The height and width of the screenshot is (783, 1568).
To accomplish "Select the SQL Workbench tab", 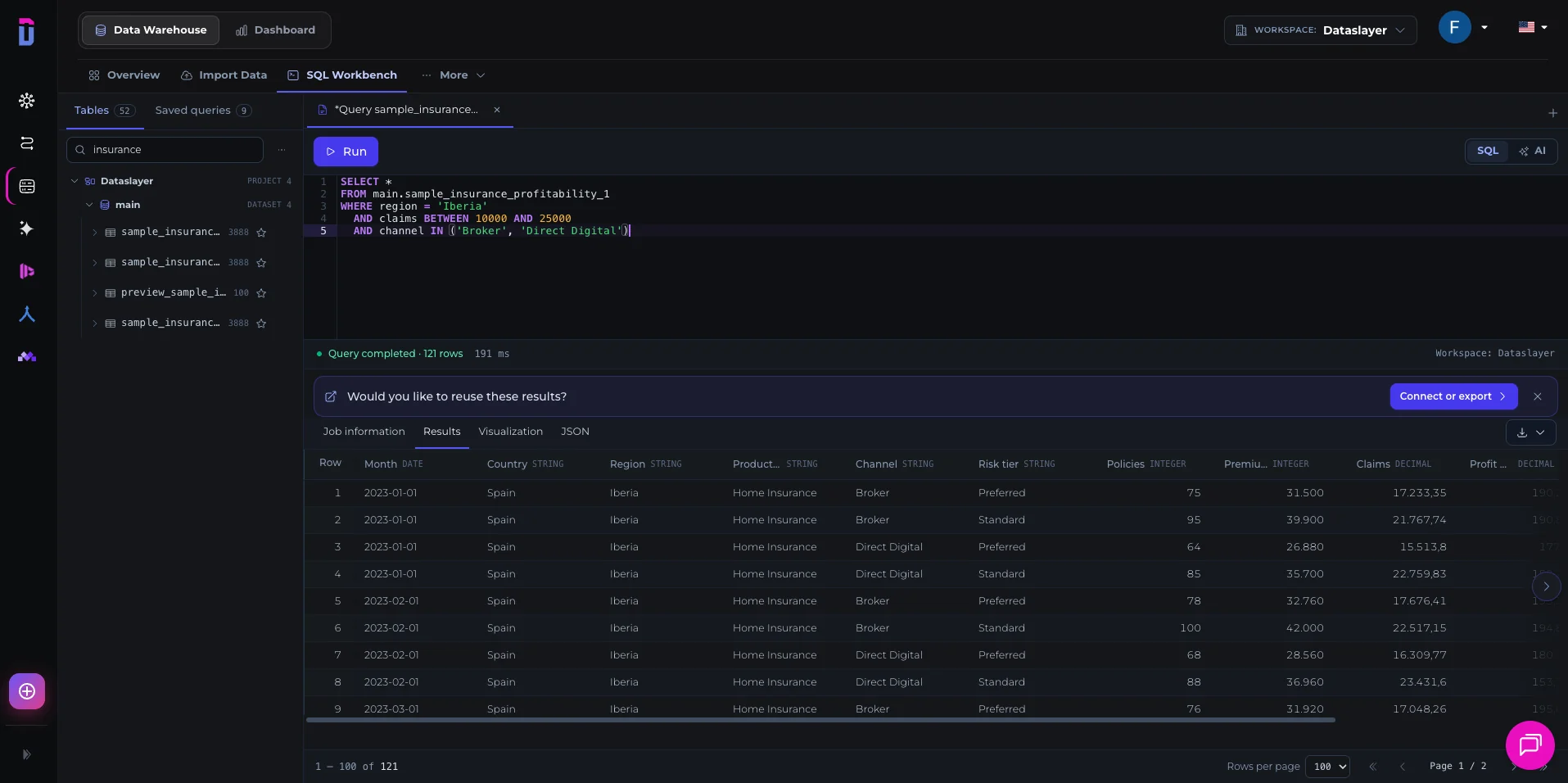I will 342,75.
